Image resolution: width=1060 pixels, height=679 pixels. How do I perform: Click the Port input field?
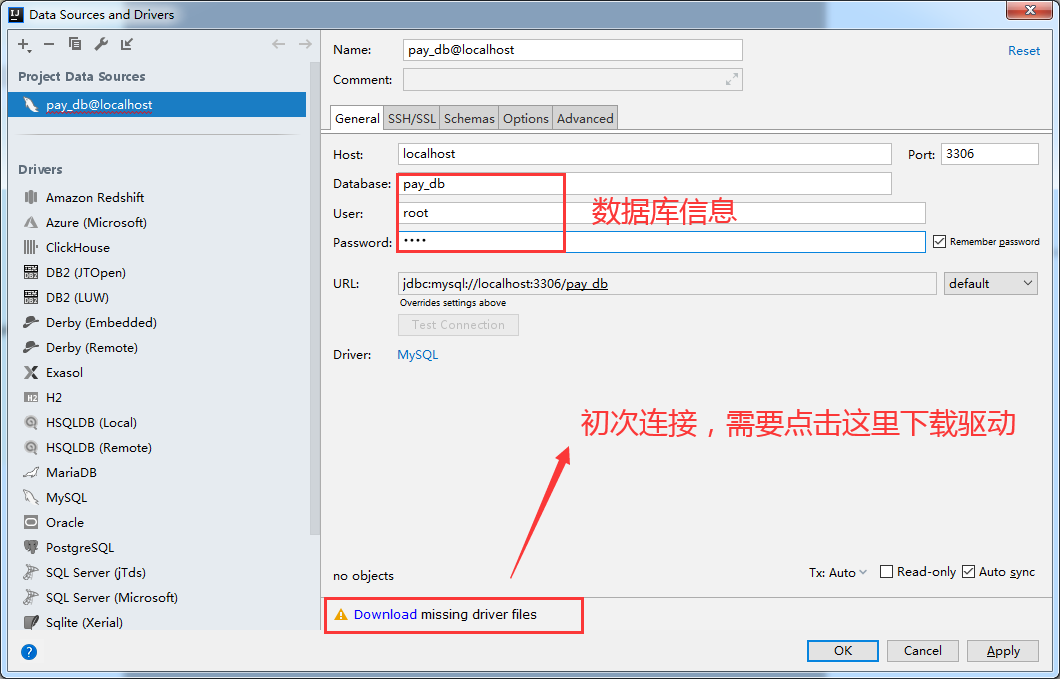(990, 154)
